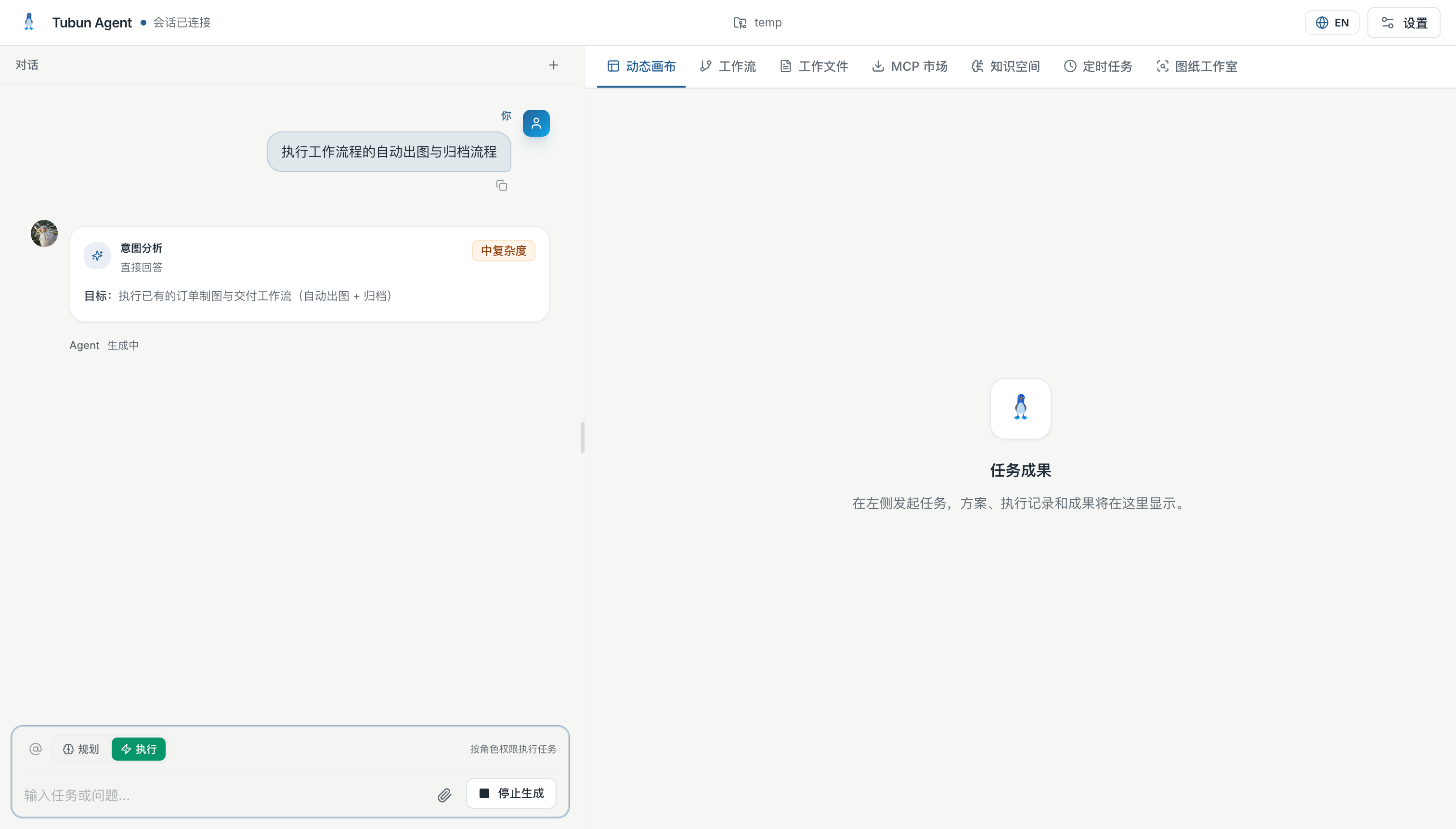Switch language to EN
The height and width of the screenshot is (829, 1456).
click(x=1332, y=23)
